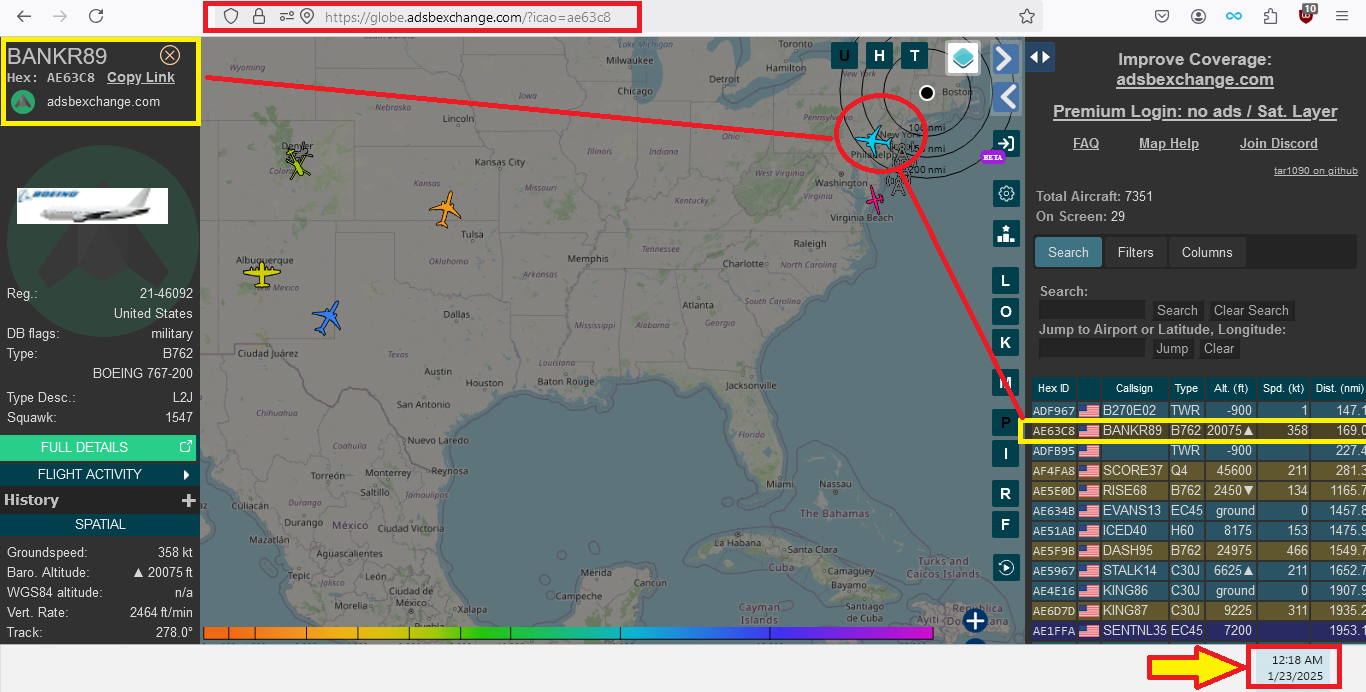Copy link for hex AE63C8
The width and height of the screenshot is (1366, 692).
tap(141, 77)
